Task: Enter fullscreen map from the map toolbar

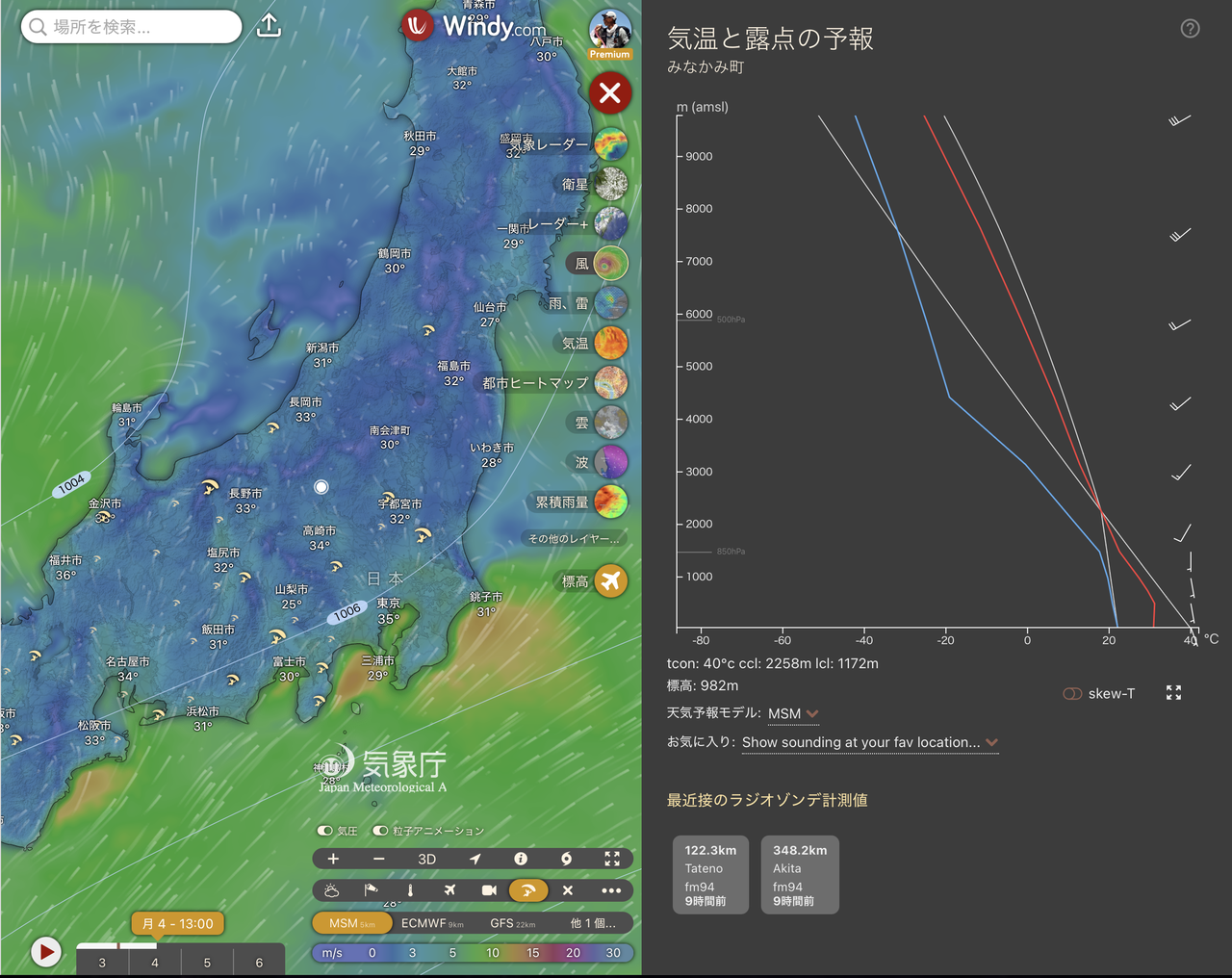Action: (x=612, y=859)
